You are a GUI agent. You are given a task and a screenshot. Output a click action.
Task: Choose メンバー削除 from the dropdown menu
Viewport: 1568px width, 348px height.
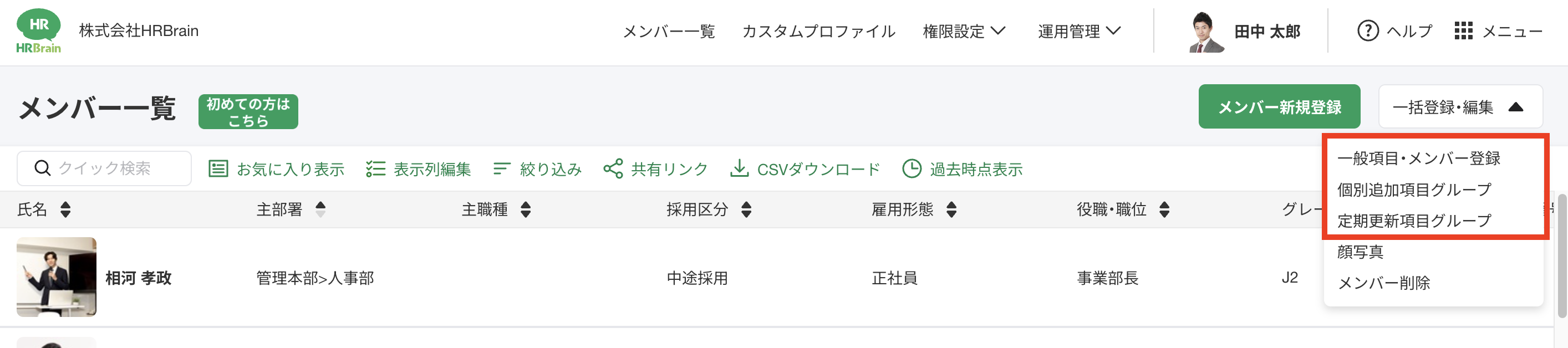(x=1383, y=283)
